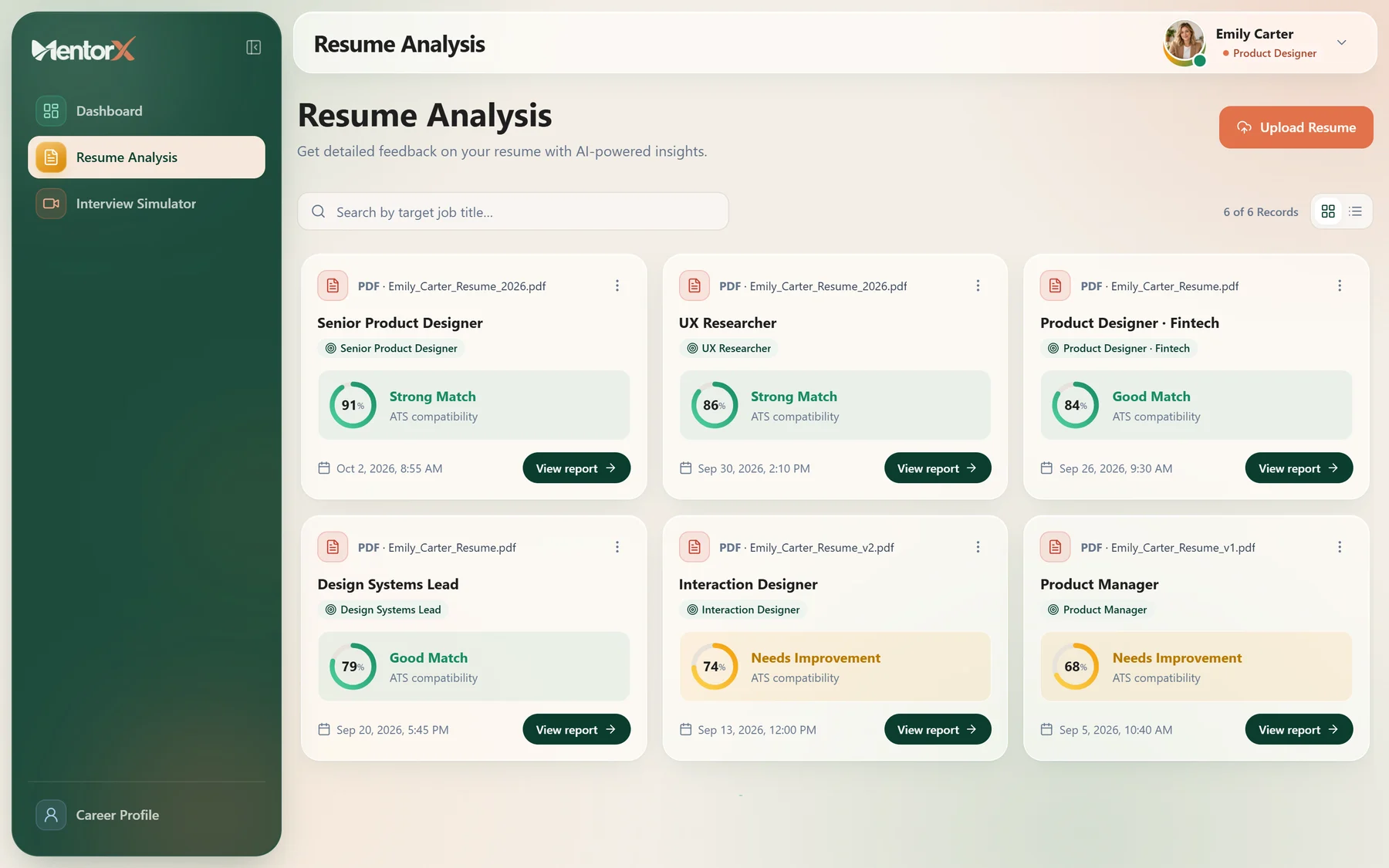The width and height of the screenshot is (1389, 868).
Task: Click the 86% ATS score ring
Action: point(715,405)
